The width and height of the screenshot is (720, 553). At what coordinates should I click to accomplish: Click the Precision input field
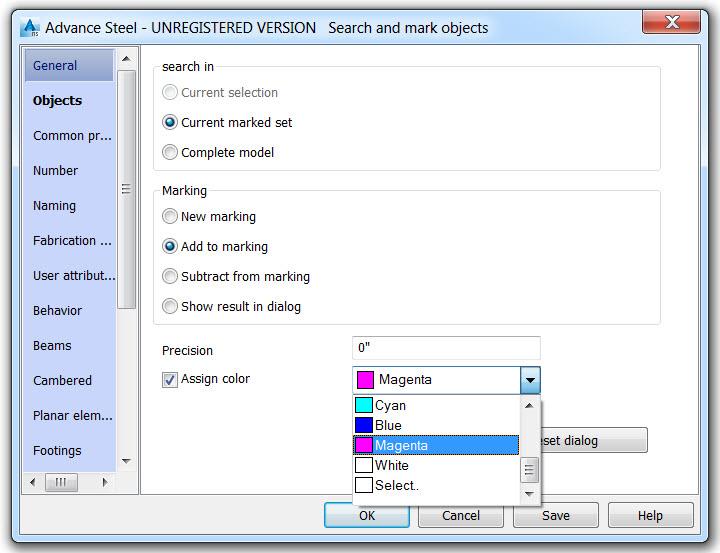446,348
